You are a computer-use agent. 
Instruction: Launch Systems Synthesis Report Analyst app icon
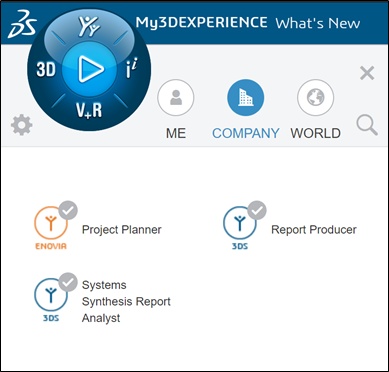51,300
